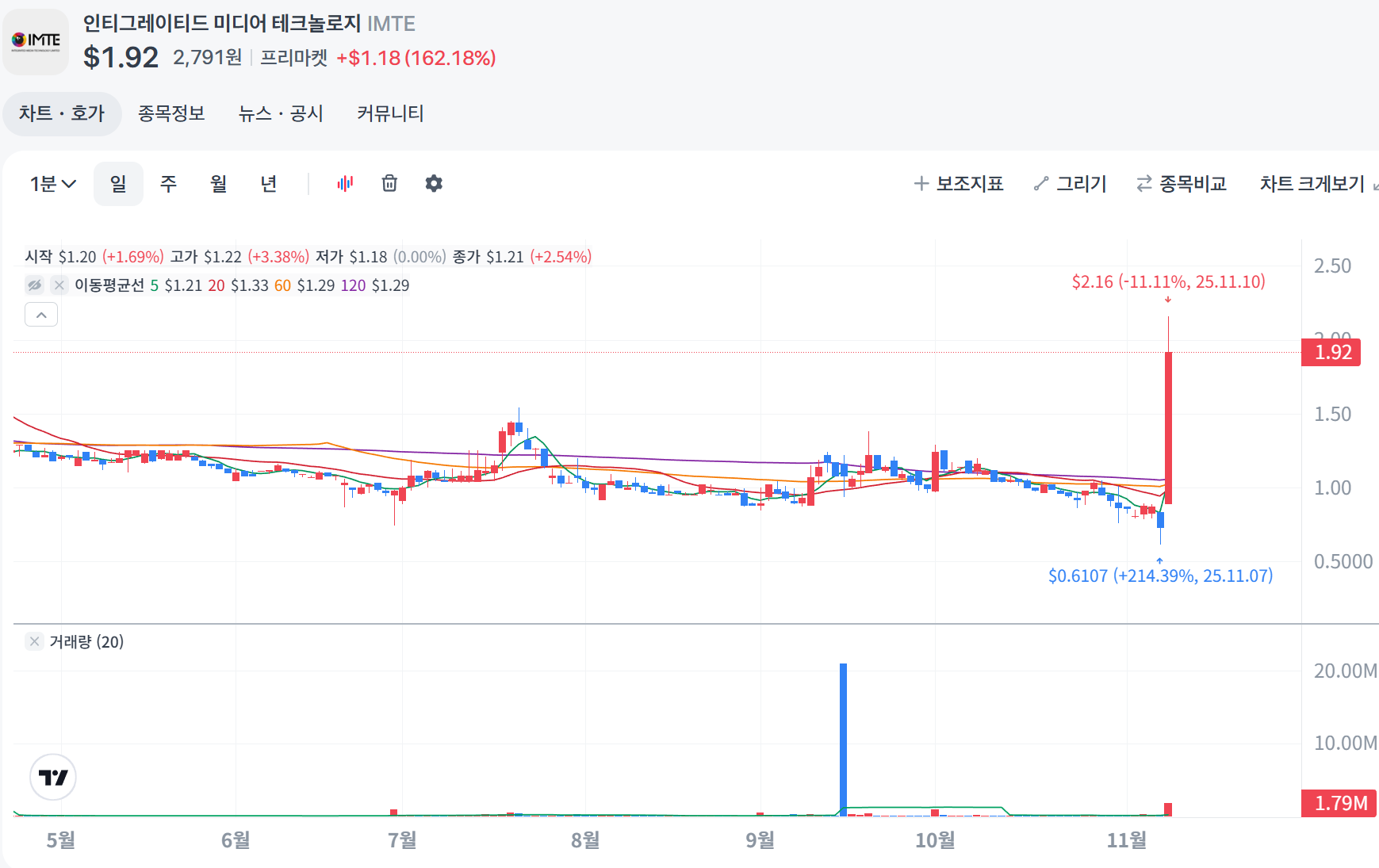
Task: Add an indicator via 보조지표 plus icon
Action: (958, 183)
